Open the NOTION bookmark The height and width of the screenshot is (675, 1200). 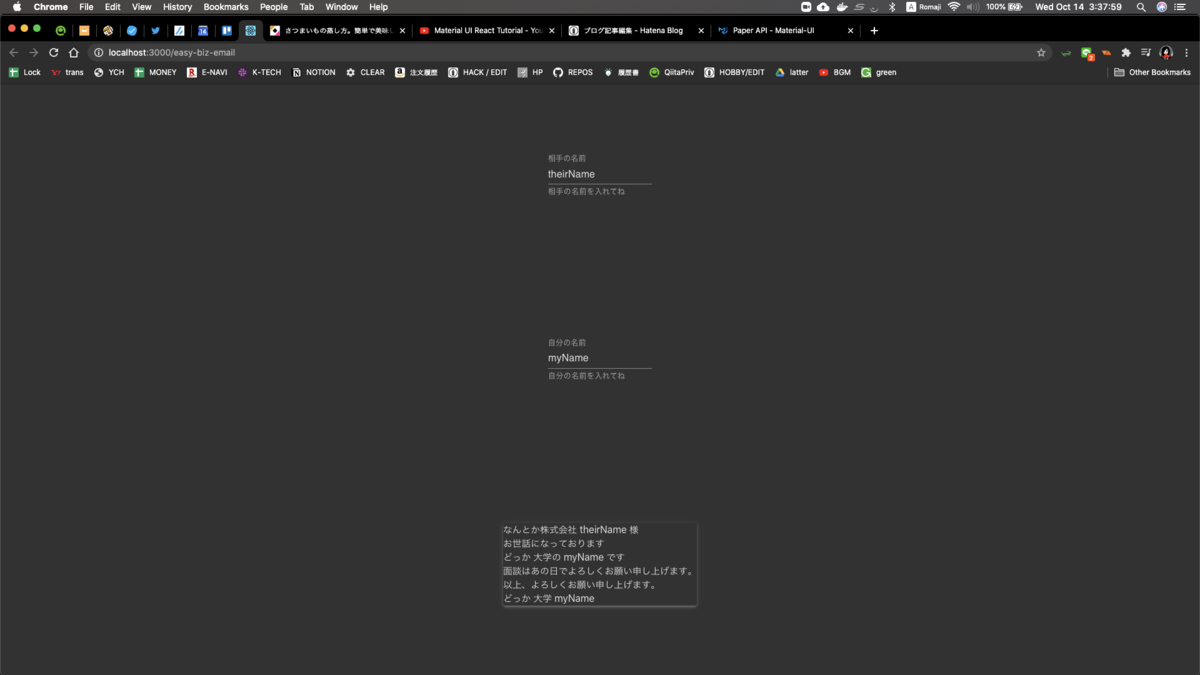tap(313, 71)
